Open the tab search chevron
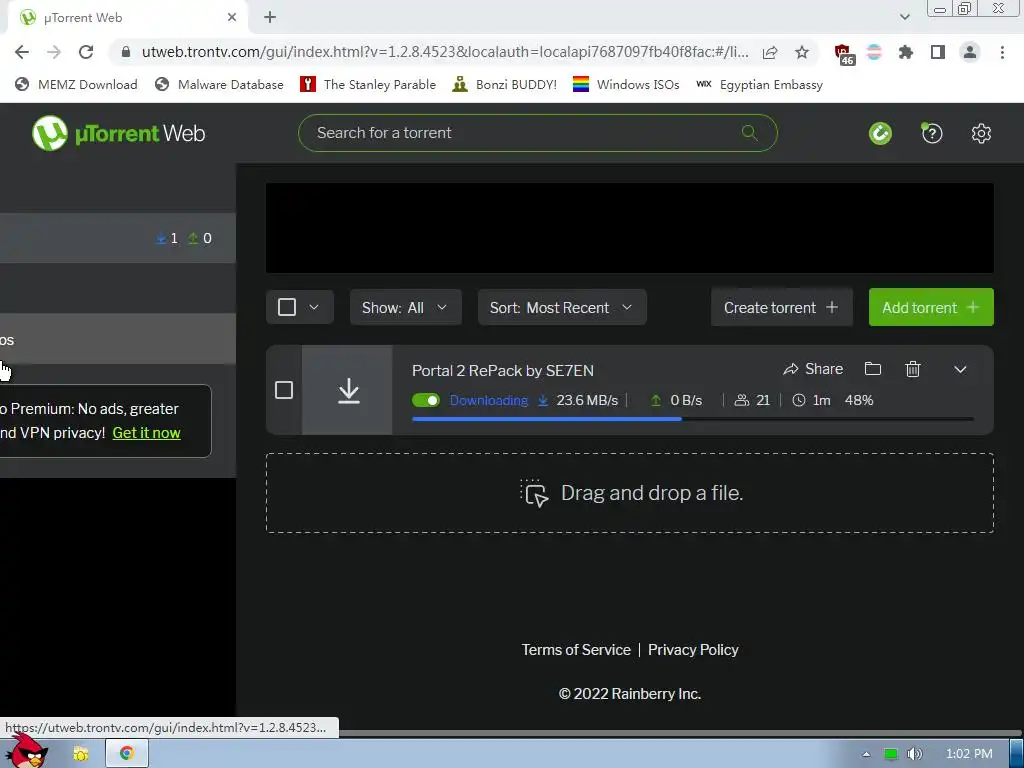1024x768 pixels. [904, 17]
